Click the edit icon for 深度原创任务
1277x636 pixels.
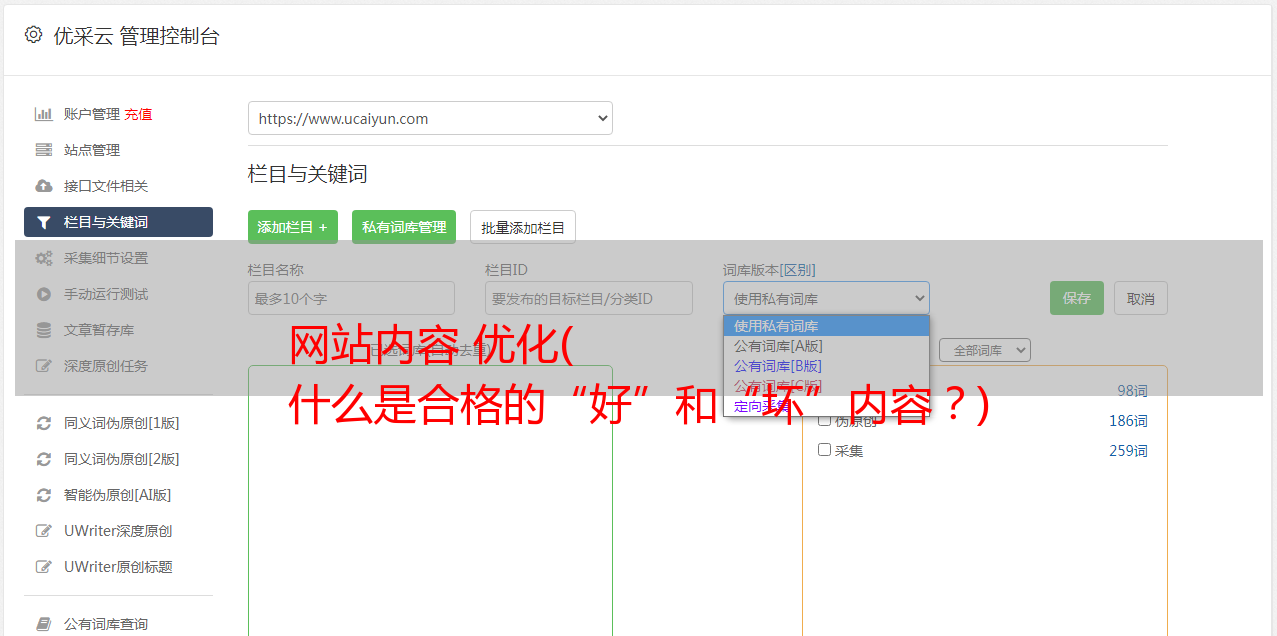coord(44,366)
